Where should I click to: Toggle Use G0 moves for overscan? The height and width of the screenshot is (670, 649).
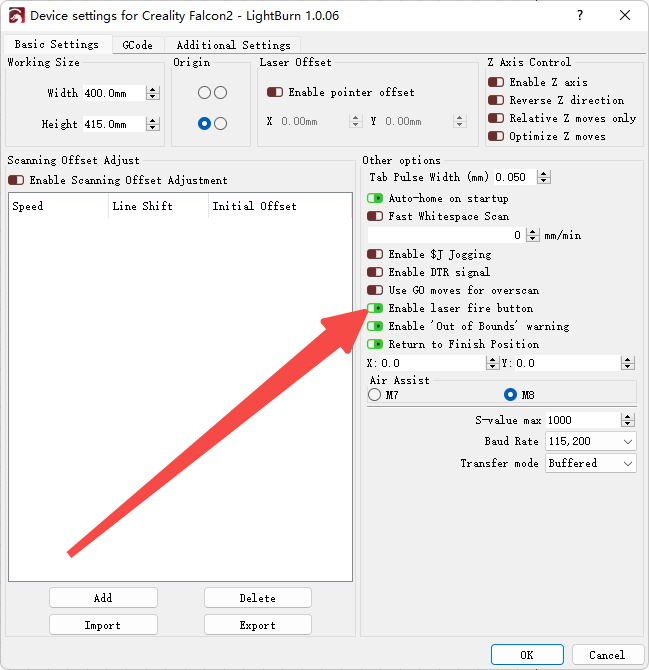point(375,290)
